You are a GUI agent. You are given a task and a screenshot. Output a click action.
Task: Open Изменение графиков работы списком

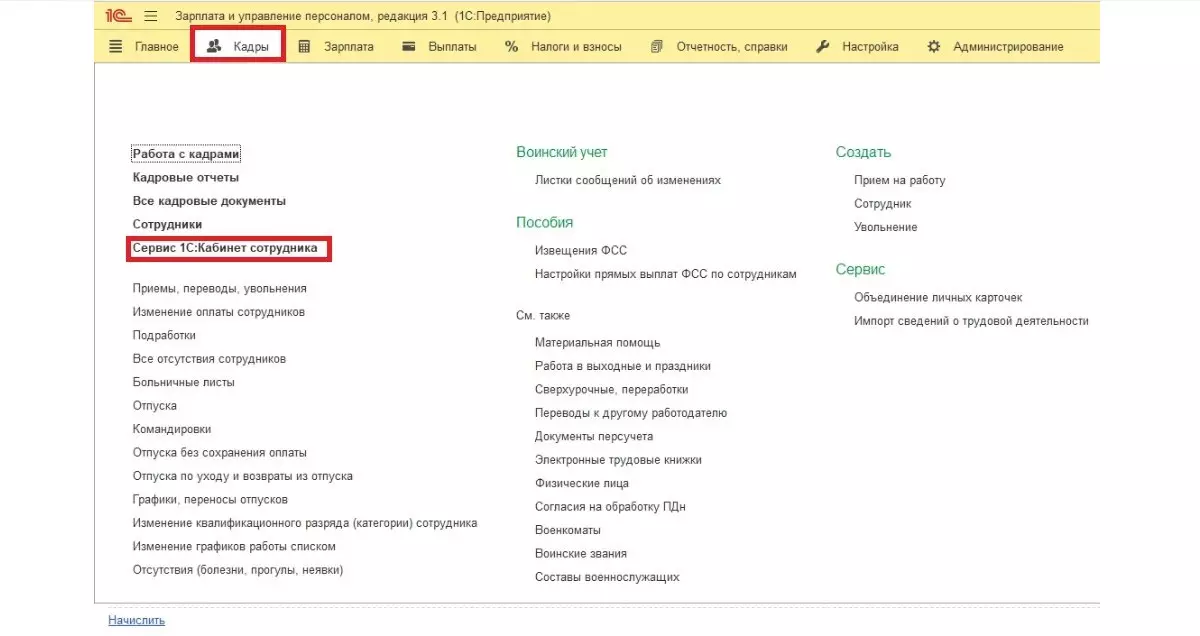point(234,547)
